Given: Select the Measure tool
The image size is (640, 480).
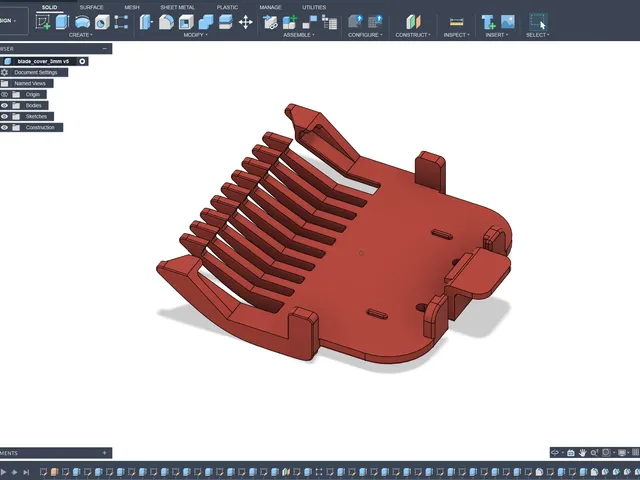Looking at the screenshot, I should click(456, 22).
